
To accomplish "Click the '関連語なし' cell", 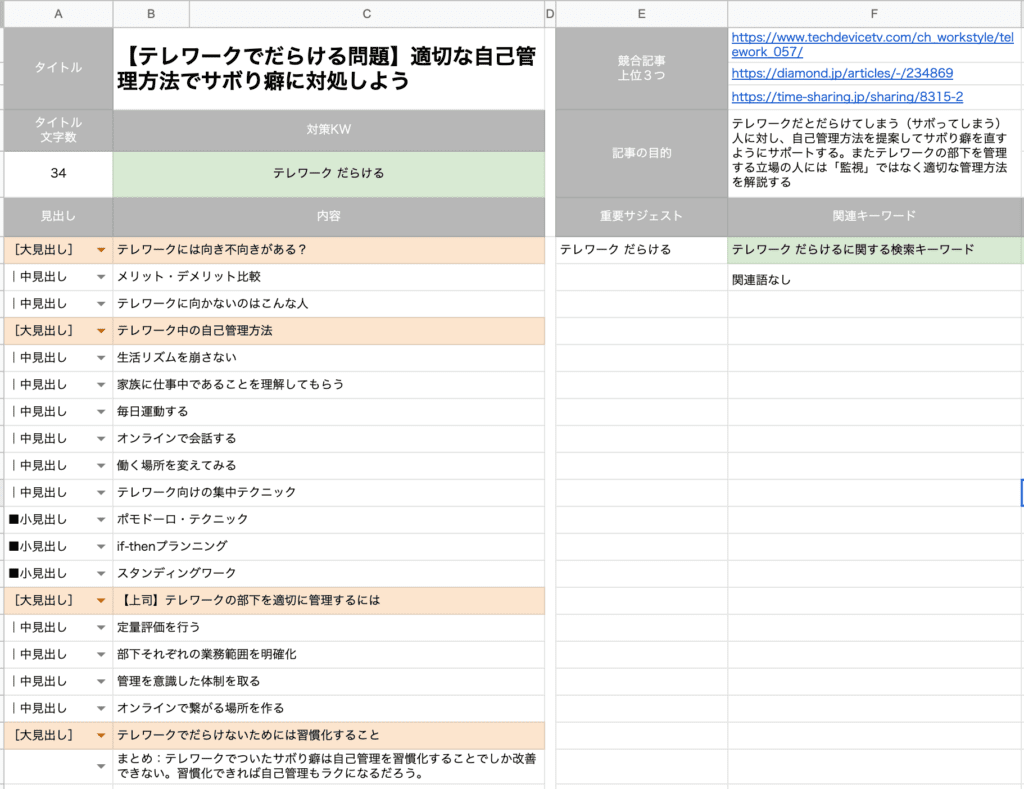I will [875, 280].
